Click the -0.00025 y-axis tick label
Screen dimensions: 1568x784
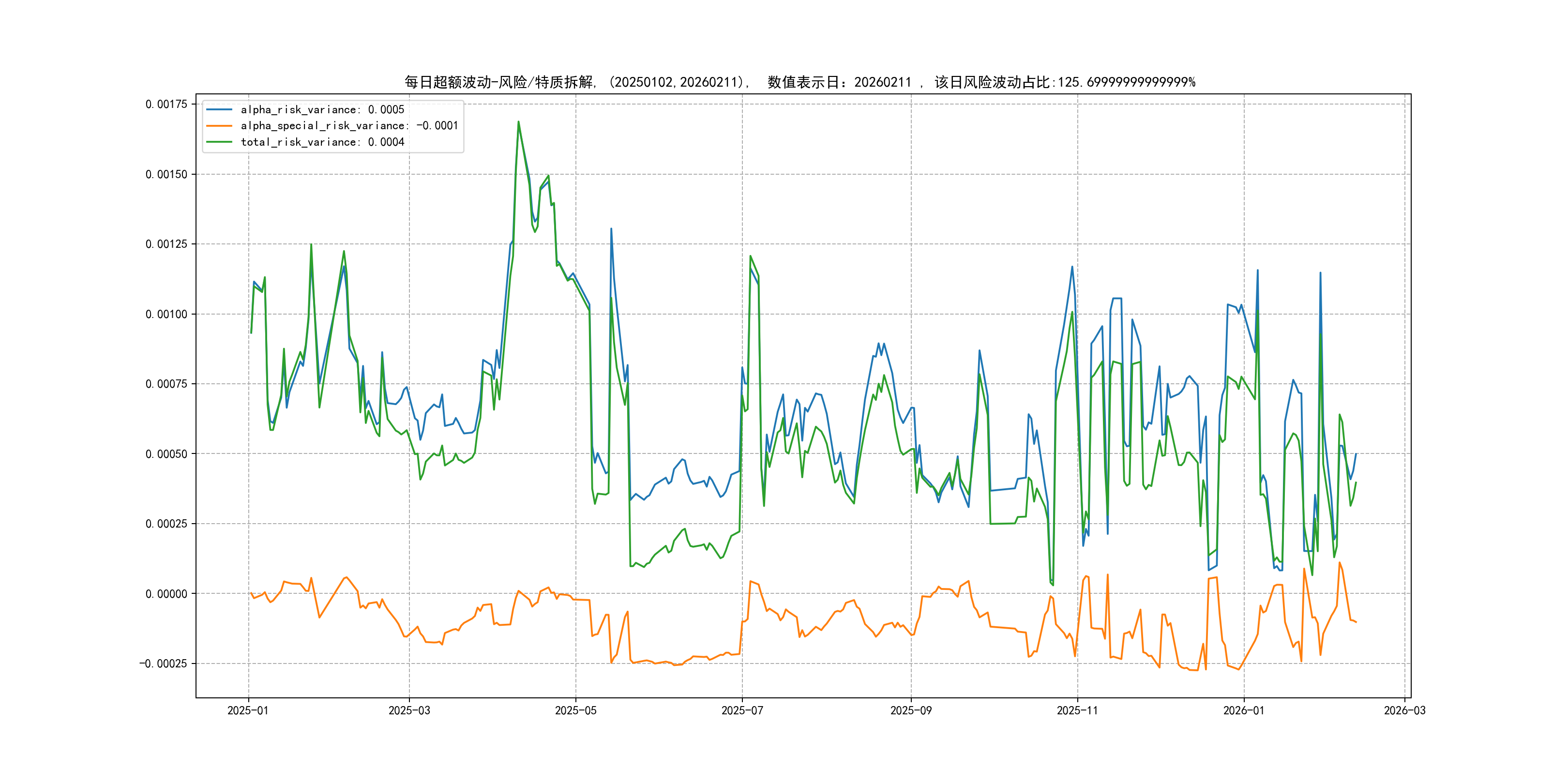(163, 663)
